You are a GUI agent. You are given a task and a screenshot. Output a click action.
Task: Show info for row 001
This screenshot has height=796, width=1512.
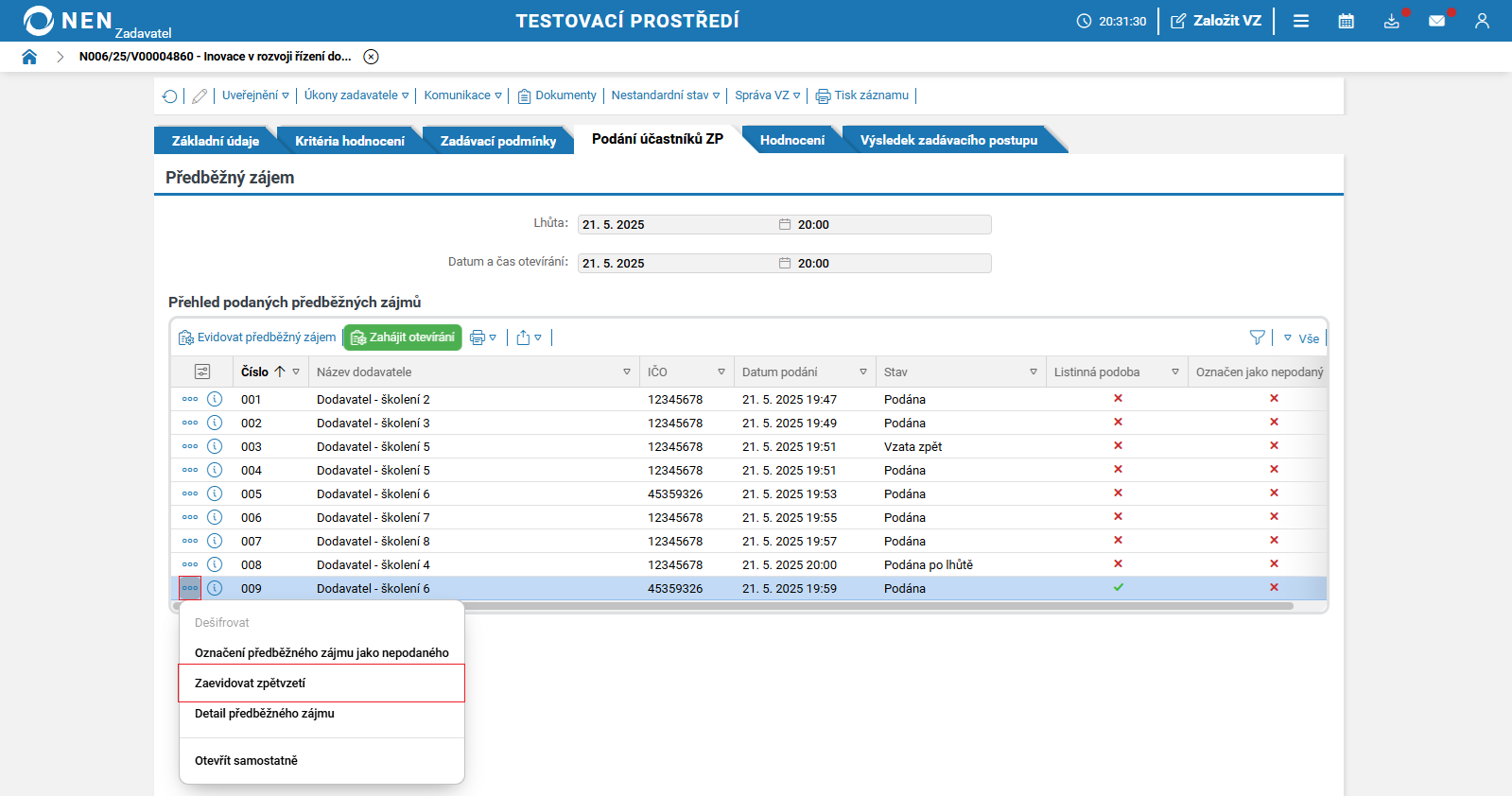point(215,399)
